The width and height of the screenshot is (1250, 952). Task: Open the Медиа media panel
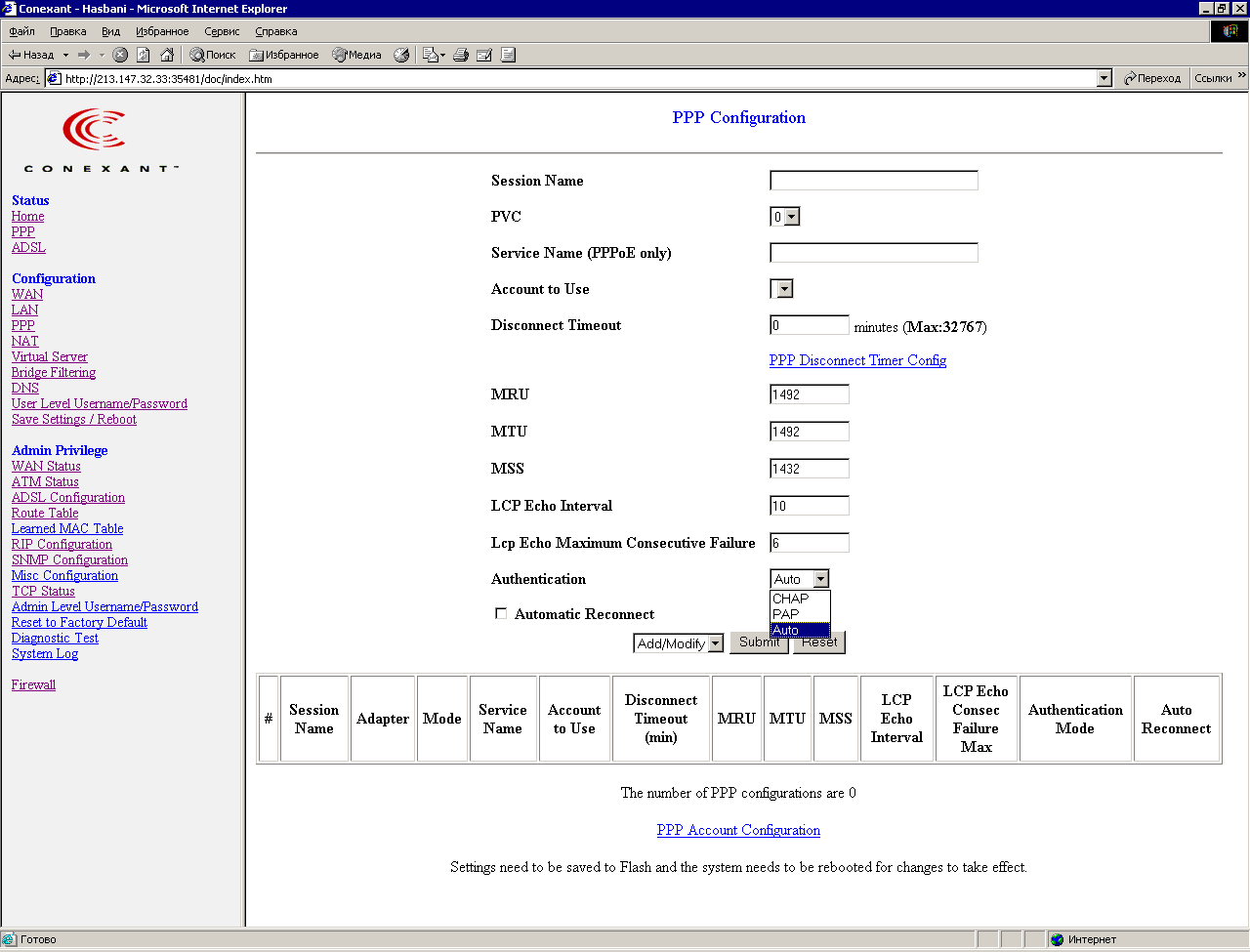pyautogui.click(x=357, y=55)
